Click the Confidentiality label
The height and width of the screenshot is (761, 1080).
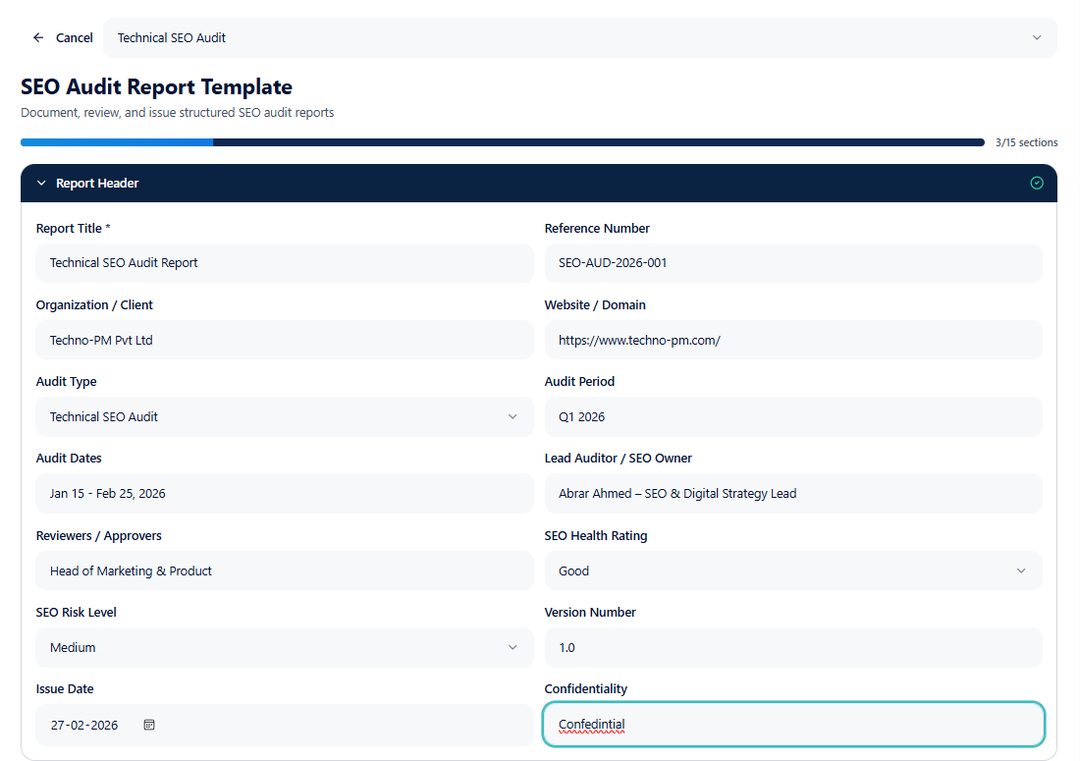pos(586,689)
